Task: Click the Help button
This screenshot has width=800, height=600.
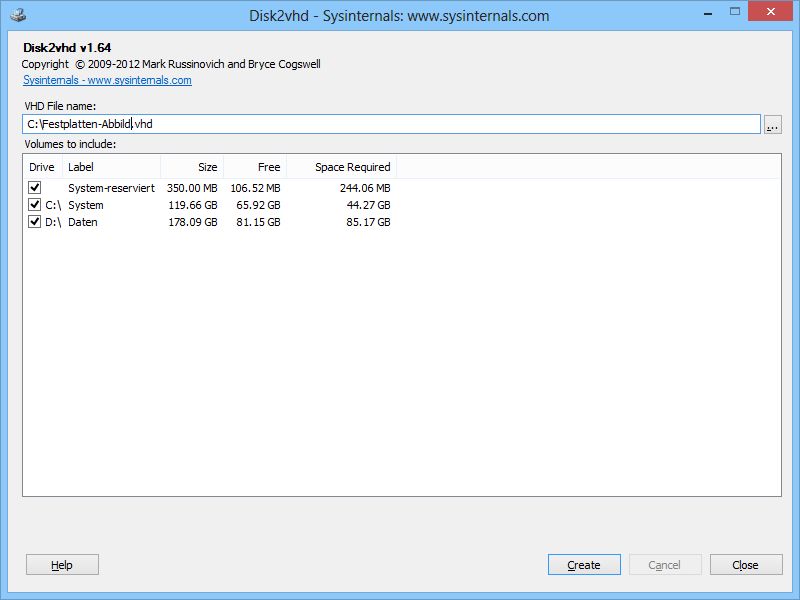Action: click(x=62, y=565)
